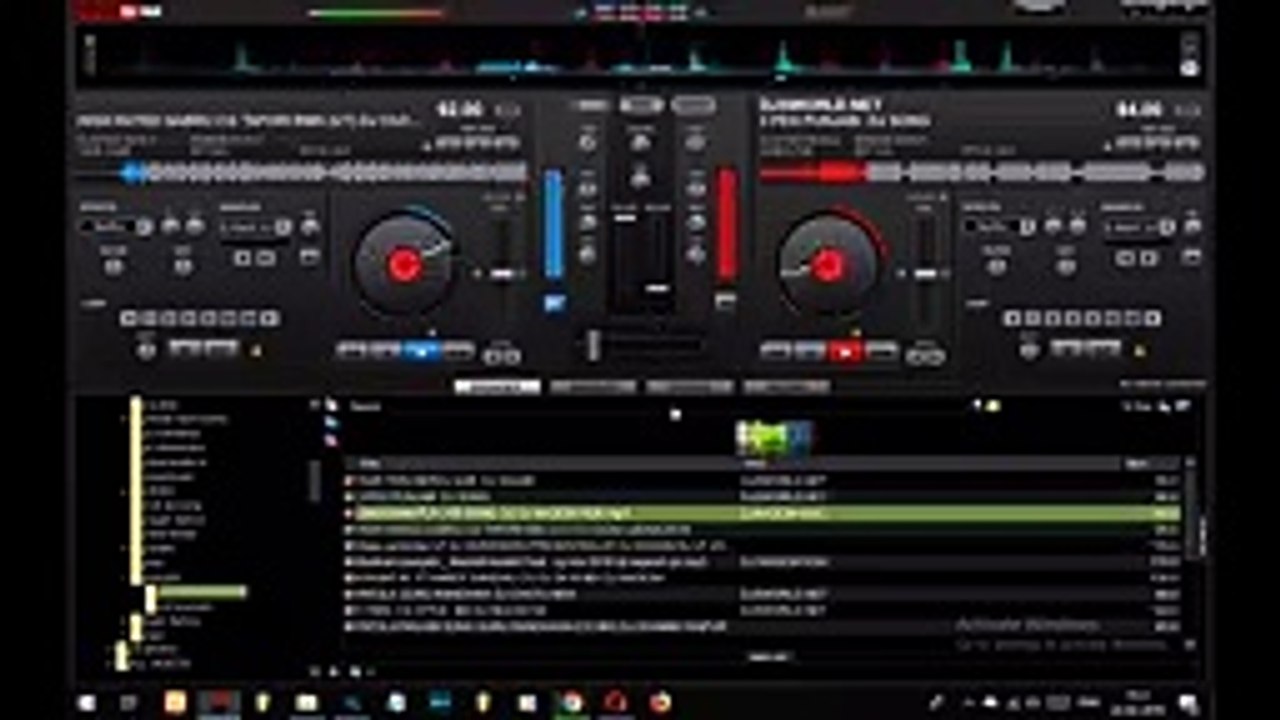Click the left deck jog wheel

pyautogui.click(x=404, y=265)
